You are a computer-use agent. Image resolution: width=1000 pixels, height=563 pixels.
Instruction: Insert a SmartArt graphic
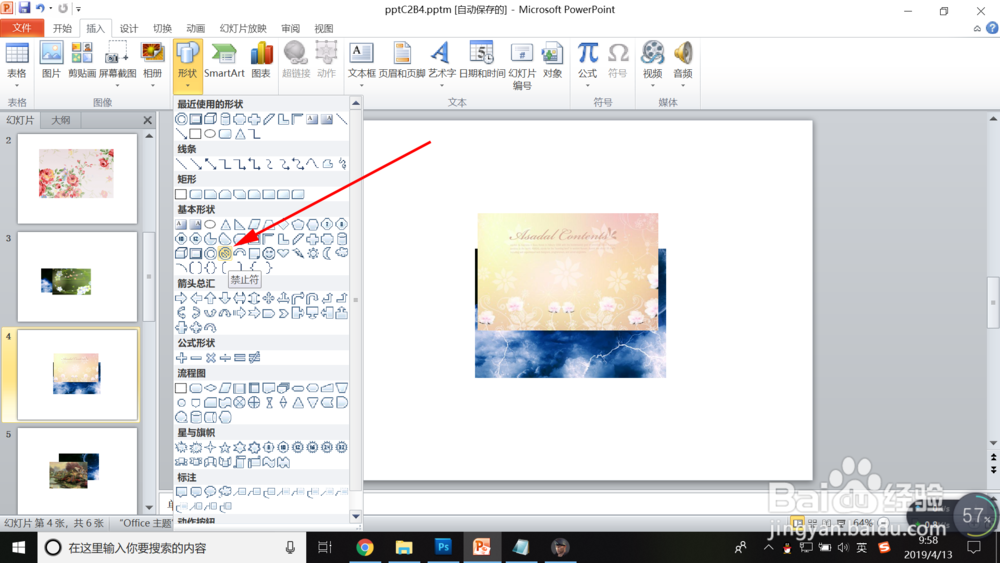point(224,60)
